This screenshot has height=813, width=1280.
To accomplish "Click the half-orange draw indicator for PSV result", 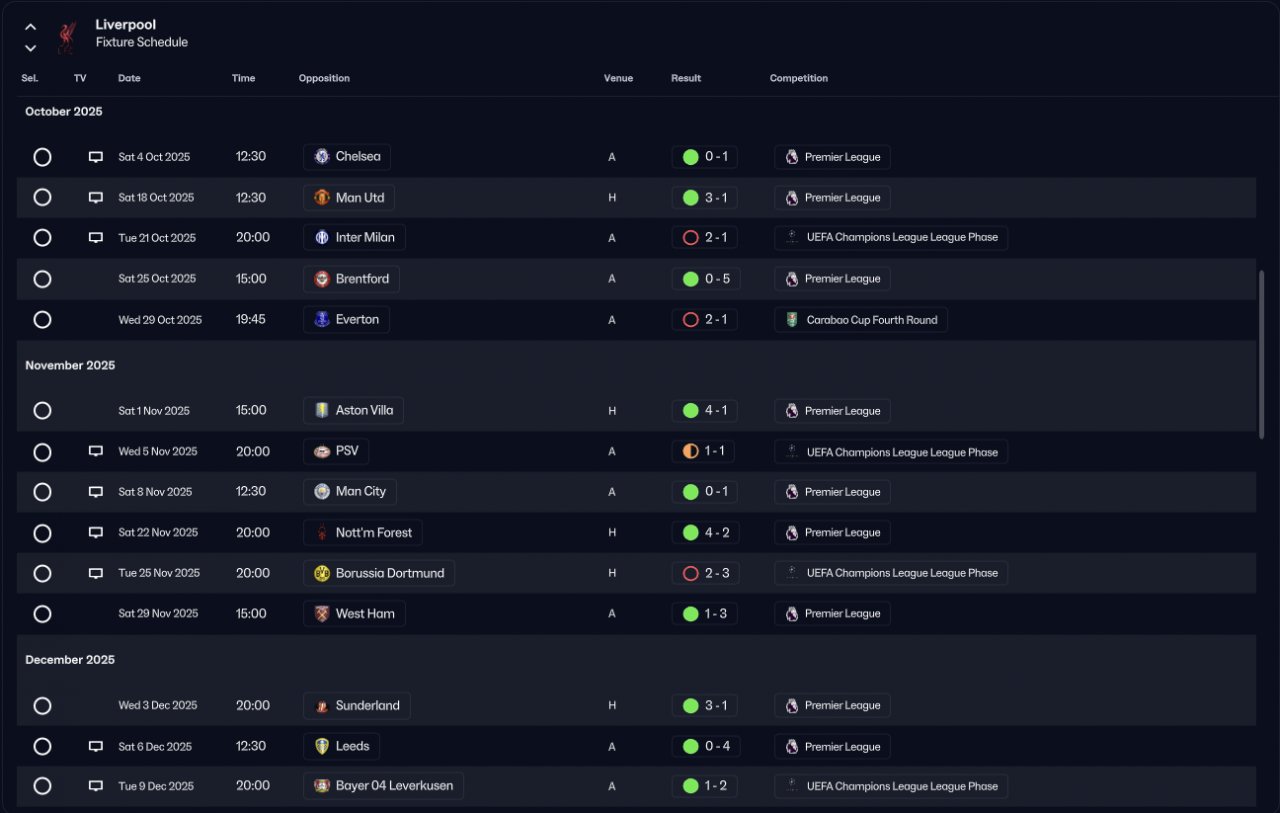I will point(690,451).
